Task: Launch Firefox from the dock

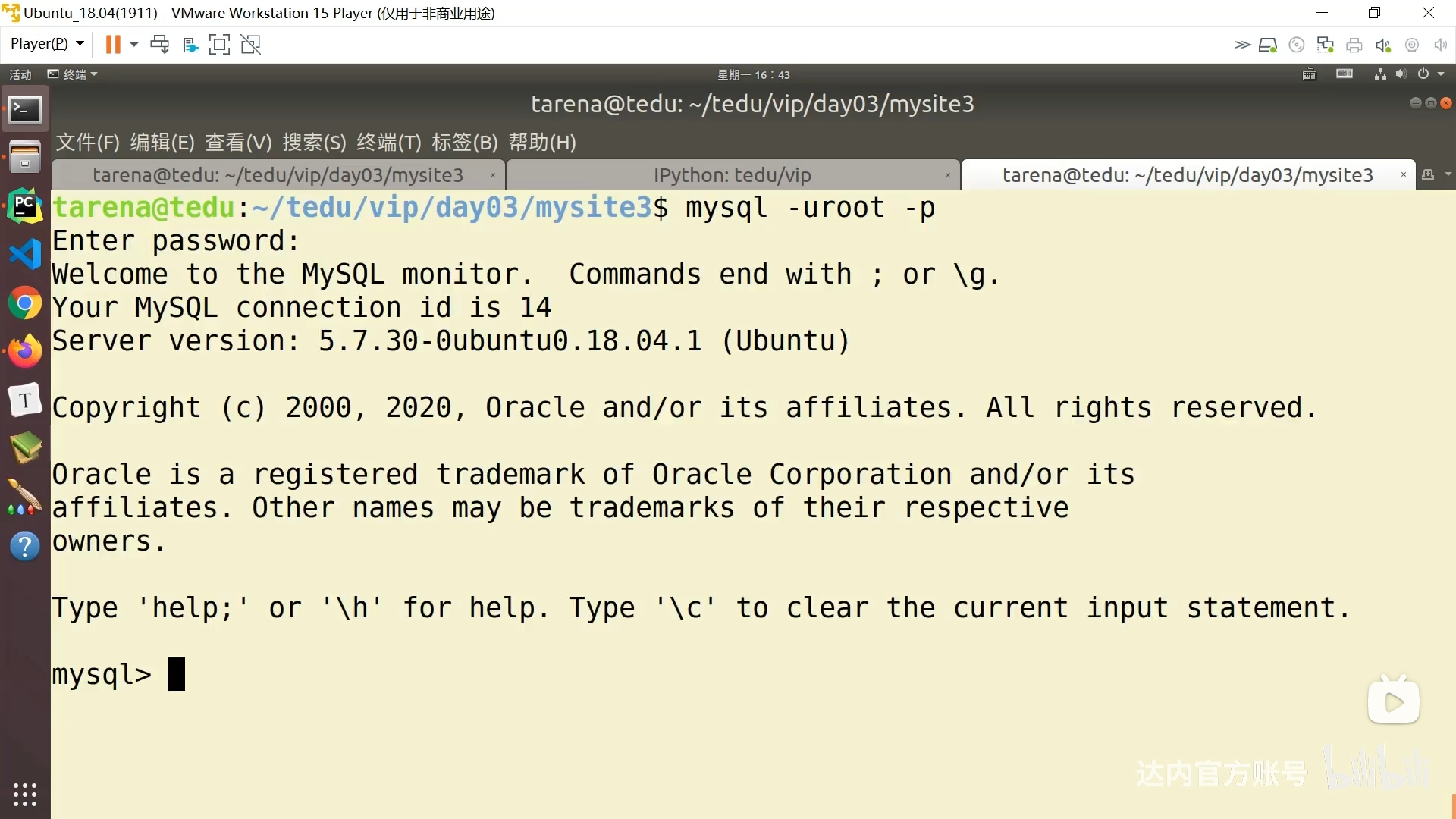Action: pos(25,351)
